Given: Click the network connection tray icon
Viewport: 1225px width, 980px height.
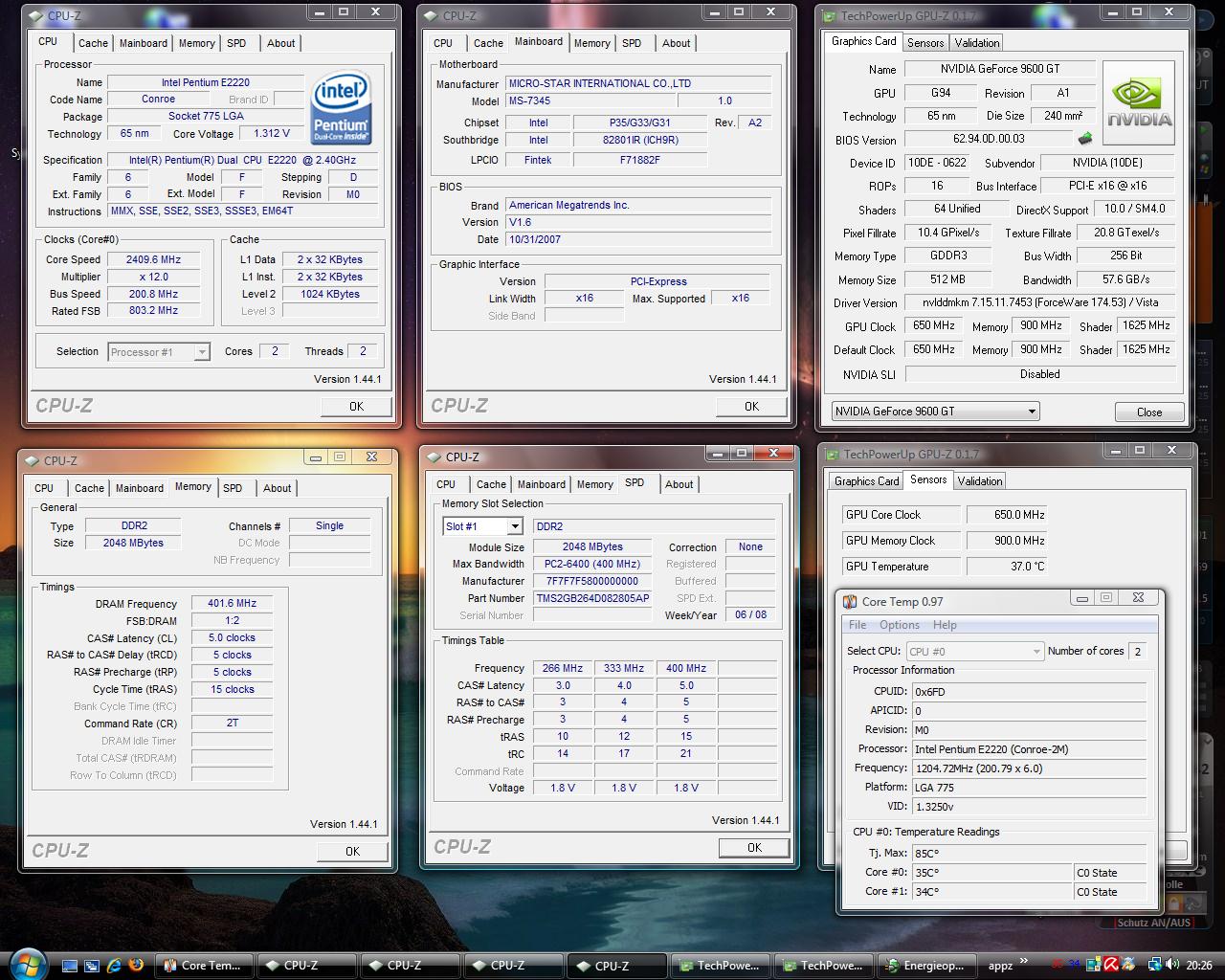Looking at the screenshot, I should click(x=1155, y=965).
